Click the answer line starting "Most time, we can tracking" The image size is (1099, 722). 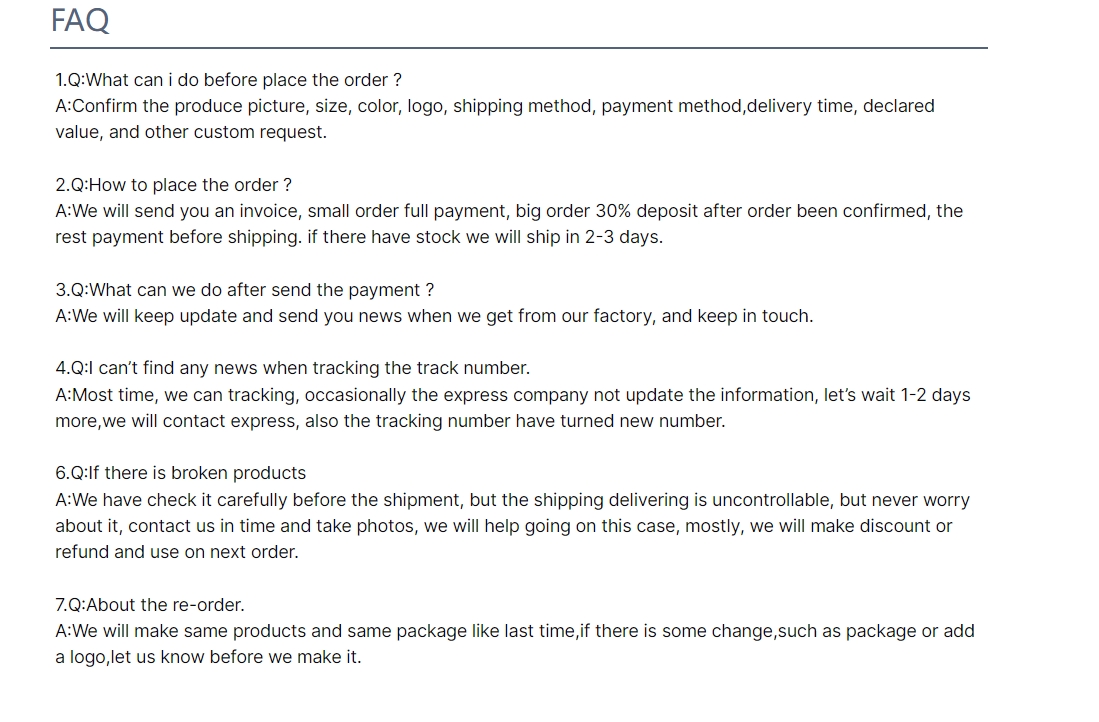pos(512,395)
